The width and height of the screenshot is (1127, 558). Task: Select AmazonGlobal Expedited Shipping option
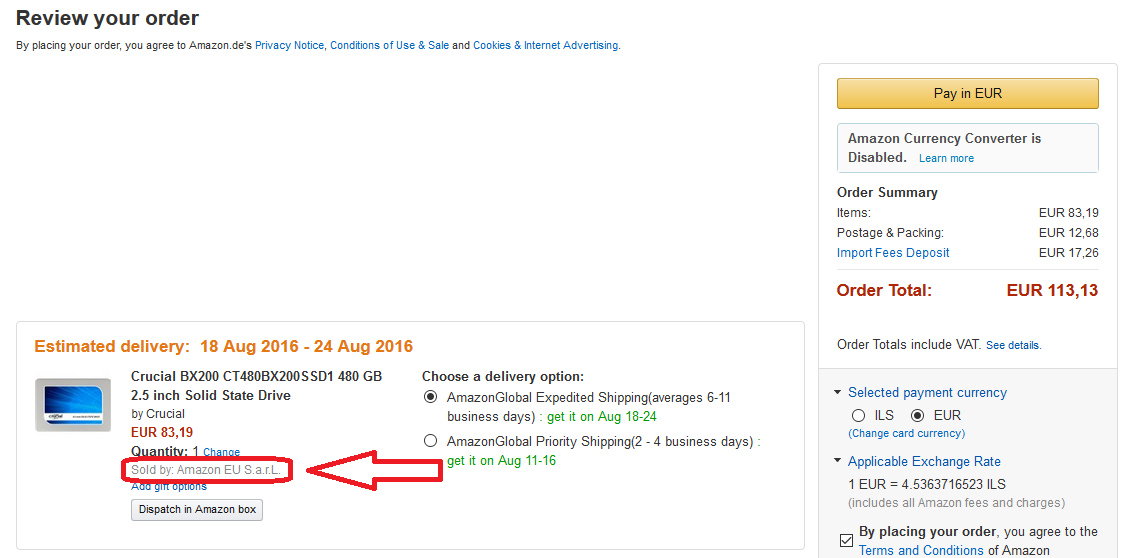coord(431,397)
